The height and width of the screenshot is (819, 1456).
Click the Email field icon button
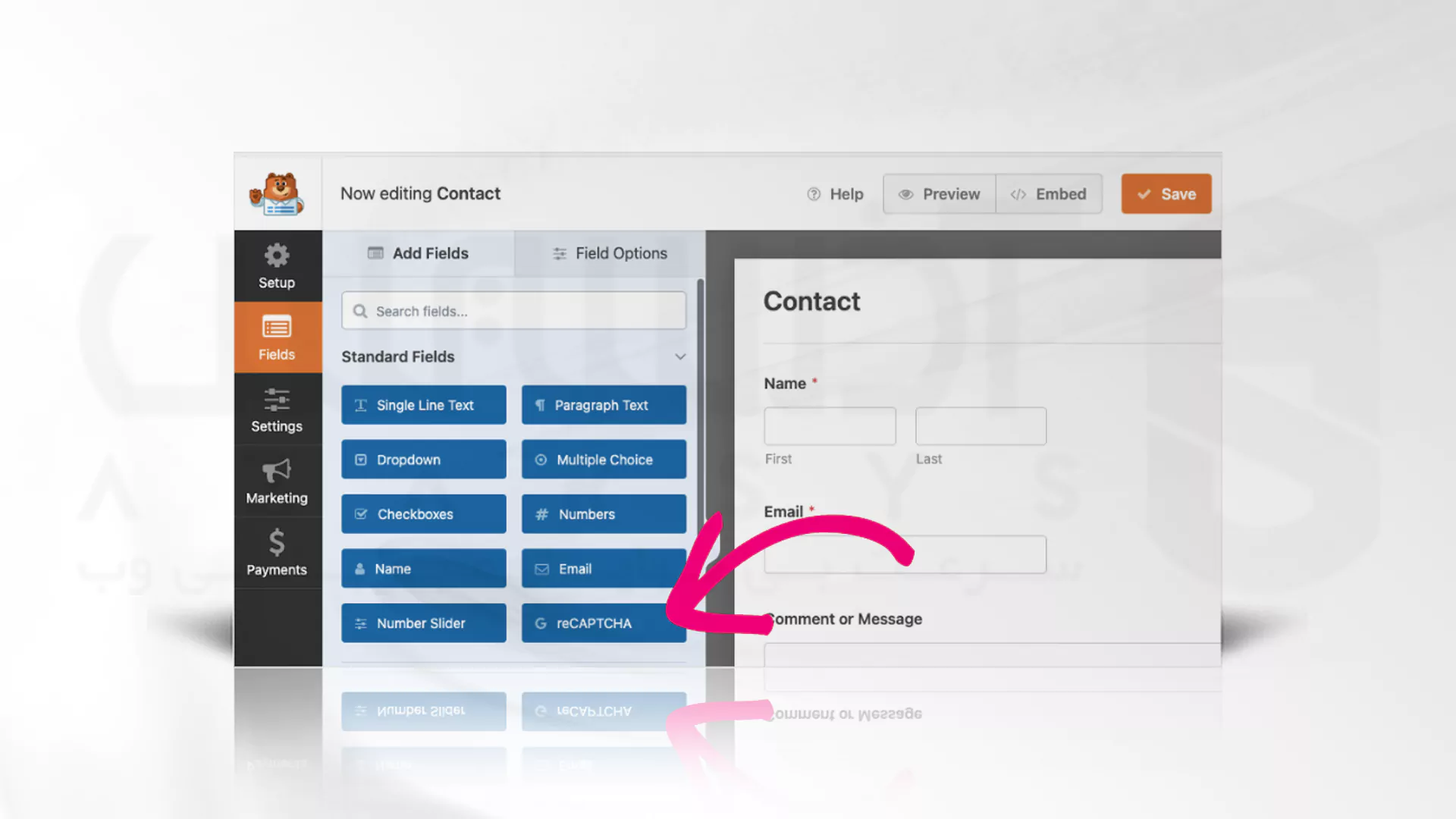[x=603, y=568]
